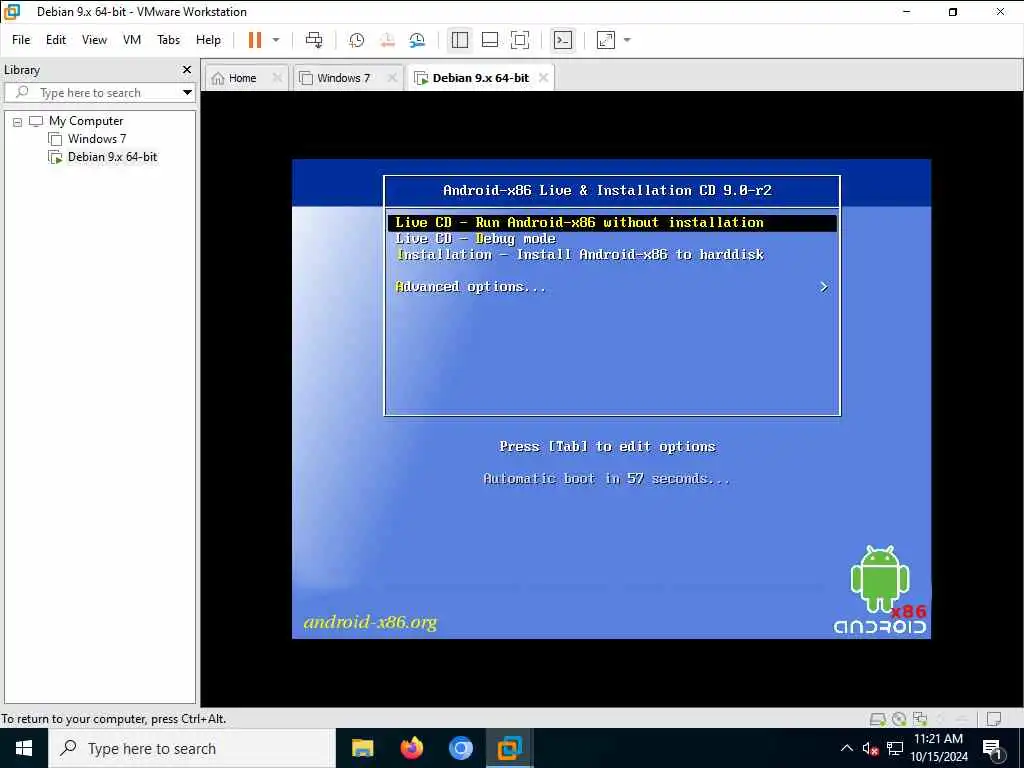Viewport: 1024px width, 768px height.
Task: Select Debian 9.x 64-bit in library tree
Action: click(x=112, y=157)
